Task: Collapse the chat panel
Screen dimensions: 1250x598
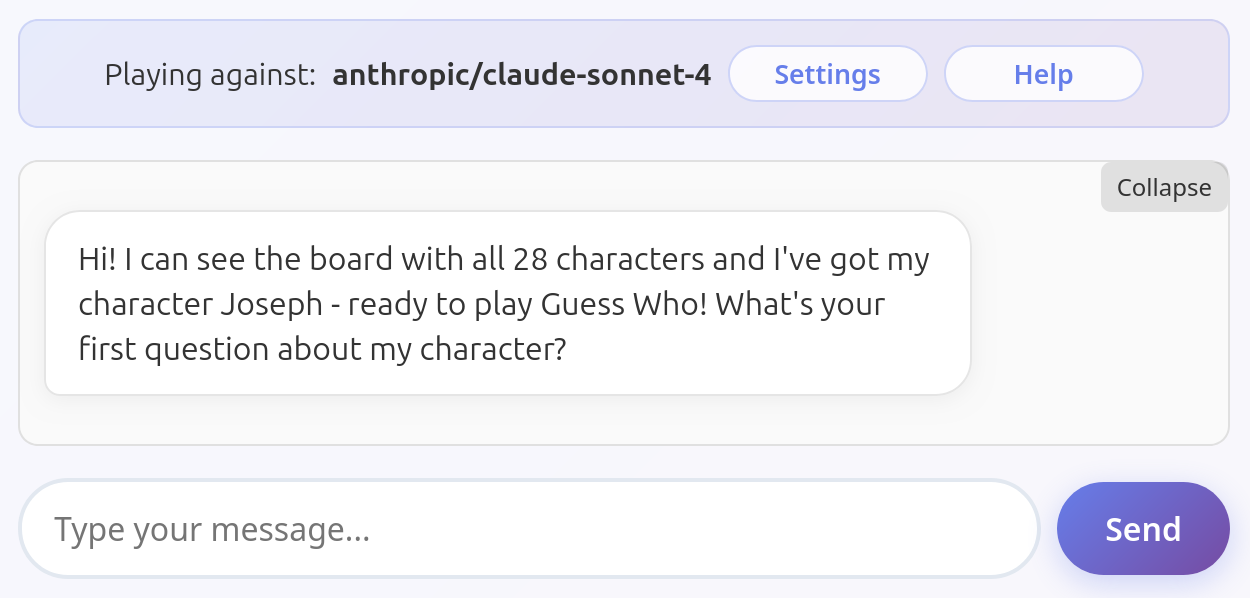Action: click(1164, 187)
